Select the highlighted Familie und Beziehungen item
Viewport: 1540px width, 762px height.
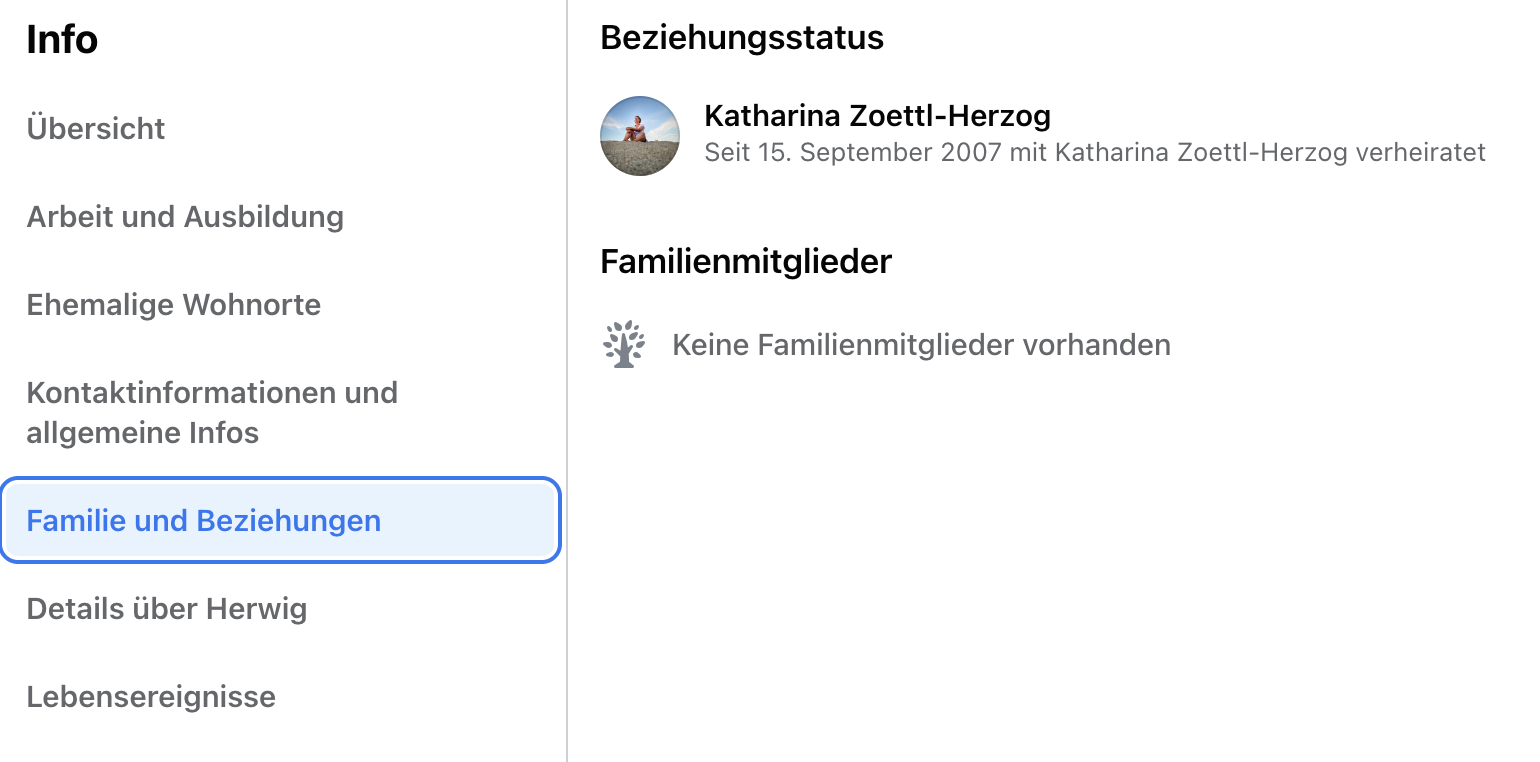tap(280, 521)
